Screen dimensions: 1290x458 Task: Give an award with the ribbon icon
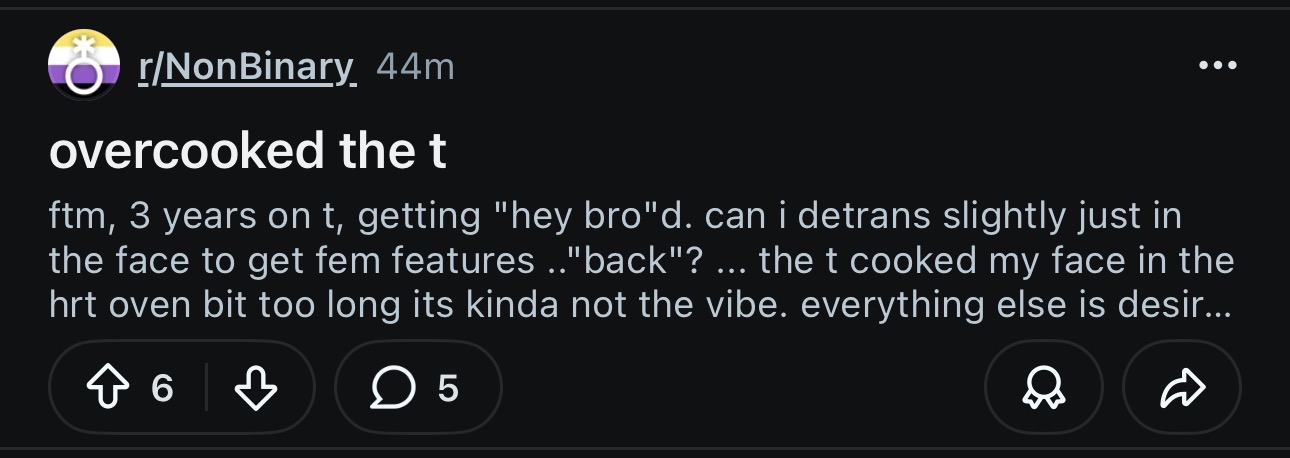[1043, 388]
